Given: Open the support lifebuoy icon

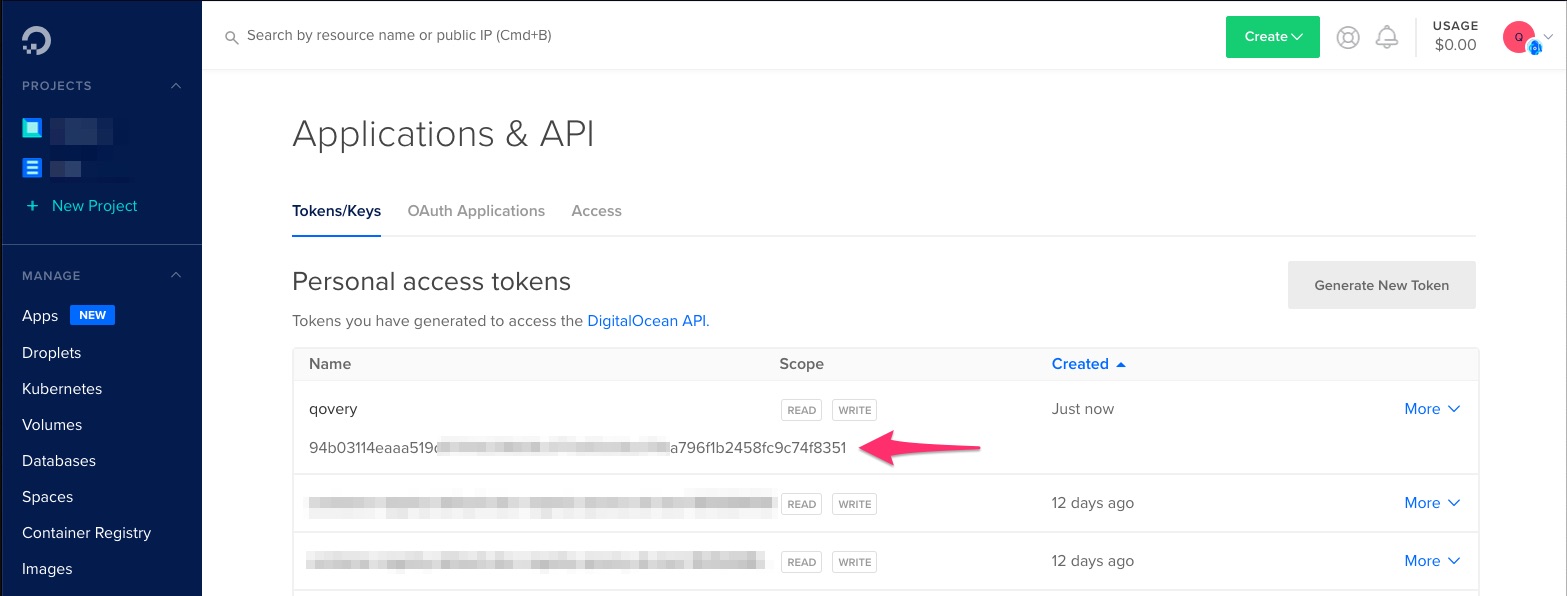Looking at the screenshot, I should tap(1348, 37).
